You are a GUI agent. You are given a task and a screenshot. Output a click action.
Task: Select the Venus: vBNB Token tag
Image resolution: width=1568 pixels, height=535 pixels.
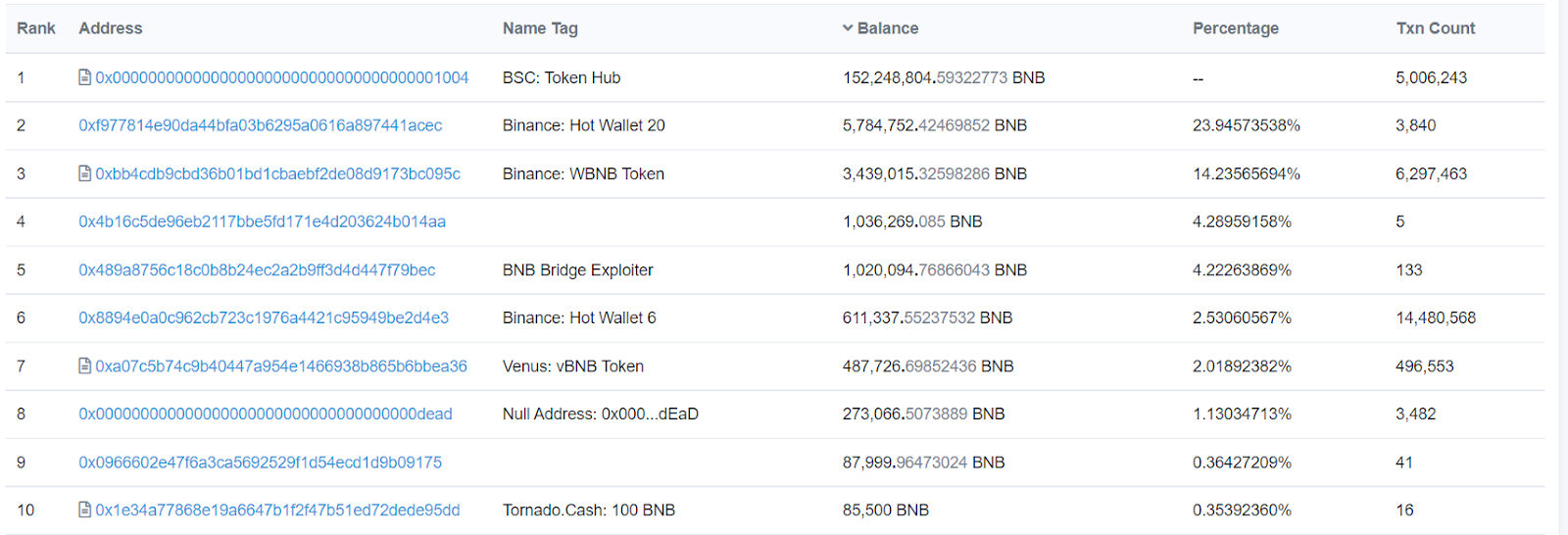coord(573,365)
